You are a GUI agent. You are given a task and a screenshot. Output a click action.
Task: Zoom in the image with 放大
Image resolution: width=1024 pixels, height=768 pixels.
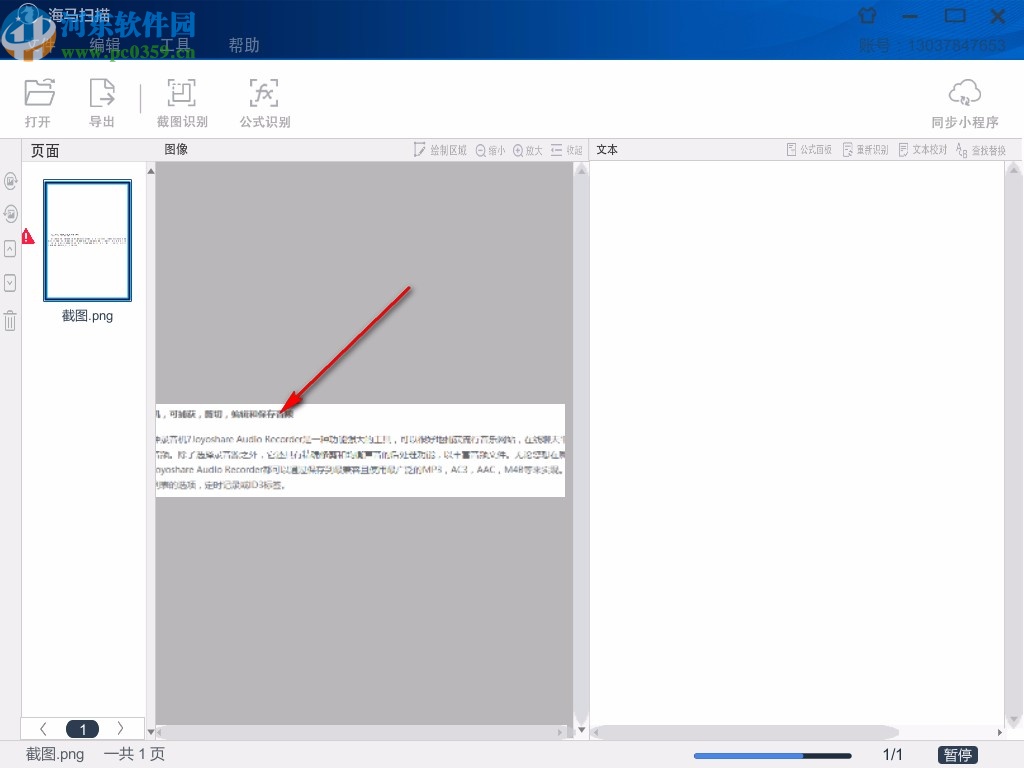click(528, 150)
